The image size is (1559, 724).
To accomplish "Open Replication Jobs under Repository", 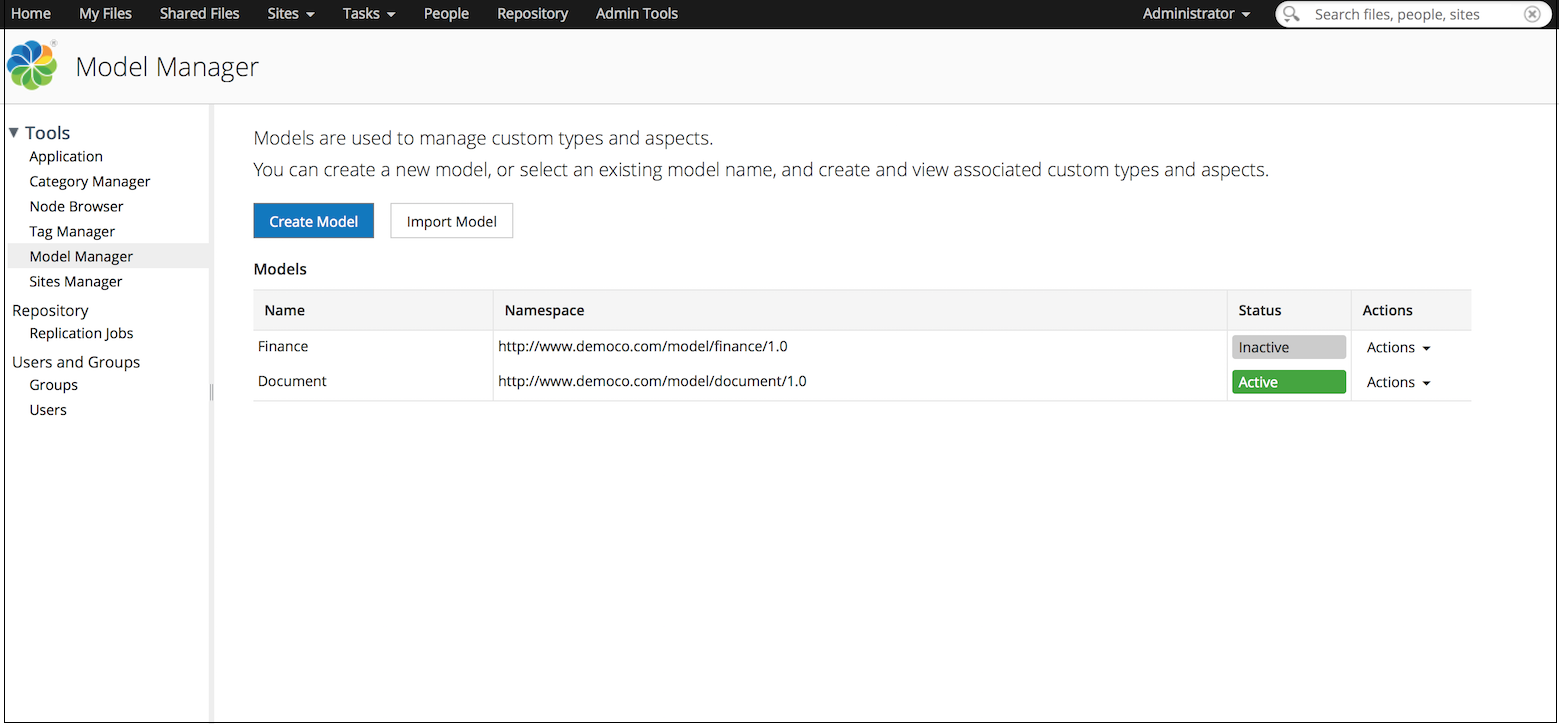I will click(x=81, y=334).
